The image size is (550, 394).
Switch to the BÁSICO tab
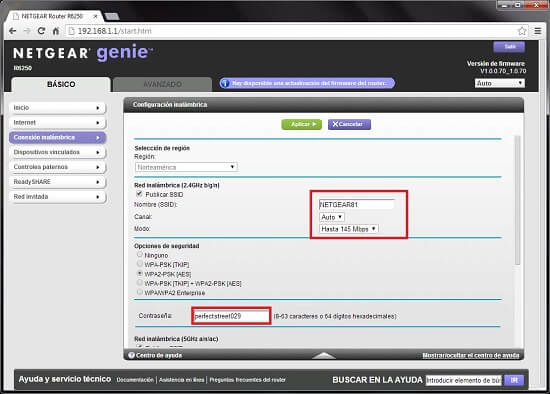pos(61,84)
